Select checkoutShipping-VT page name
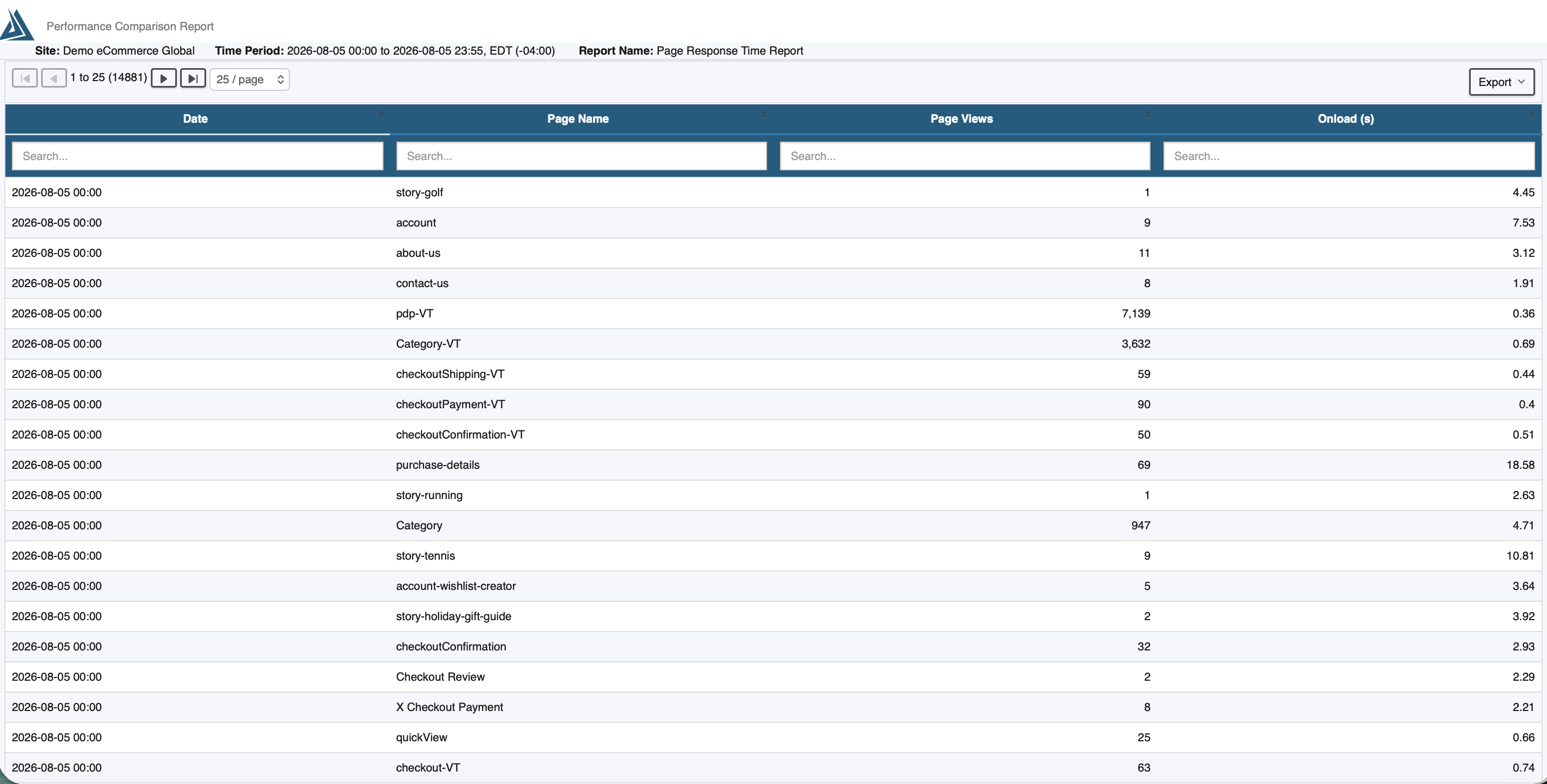This screenshot has height=784, width=1547. click(450, 374)
